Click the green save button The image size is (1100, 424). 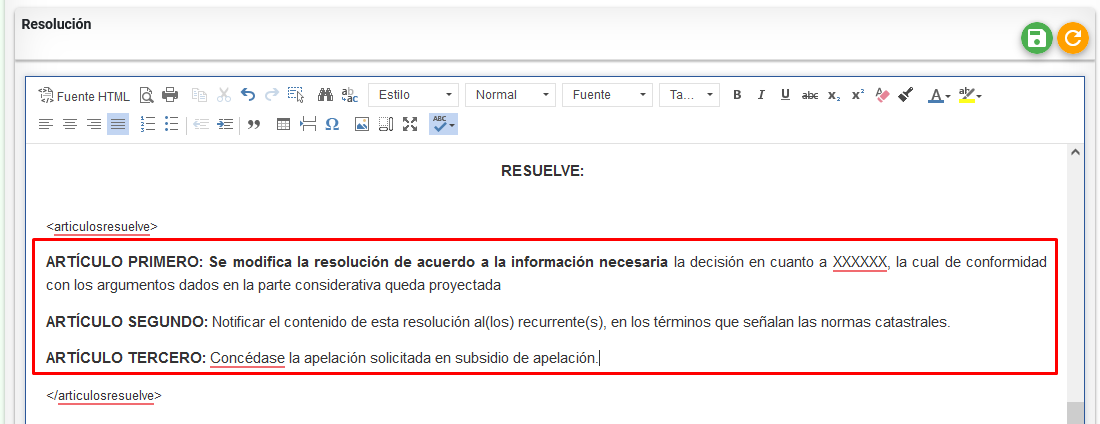coord(1037,39)
